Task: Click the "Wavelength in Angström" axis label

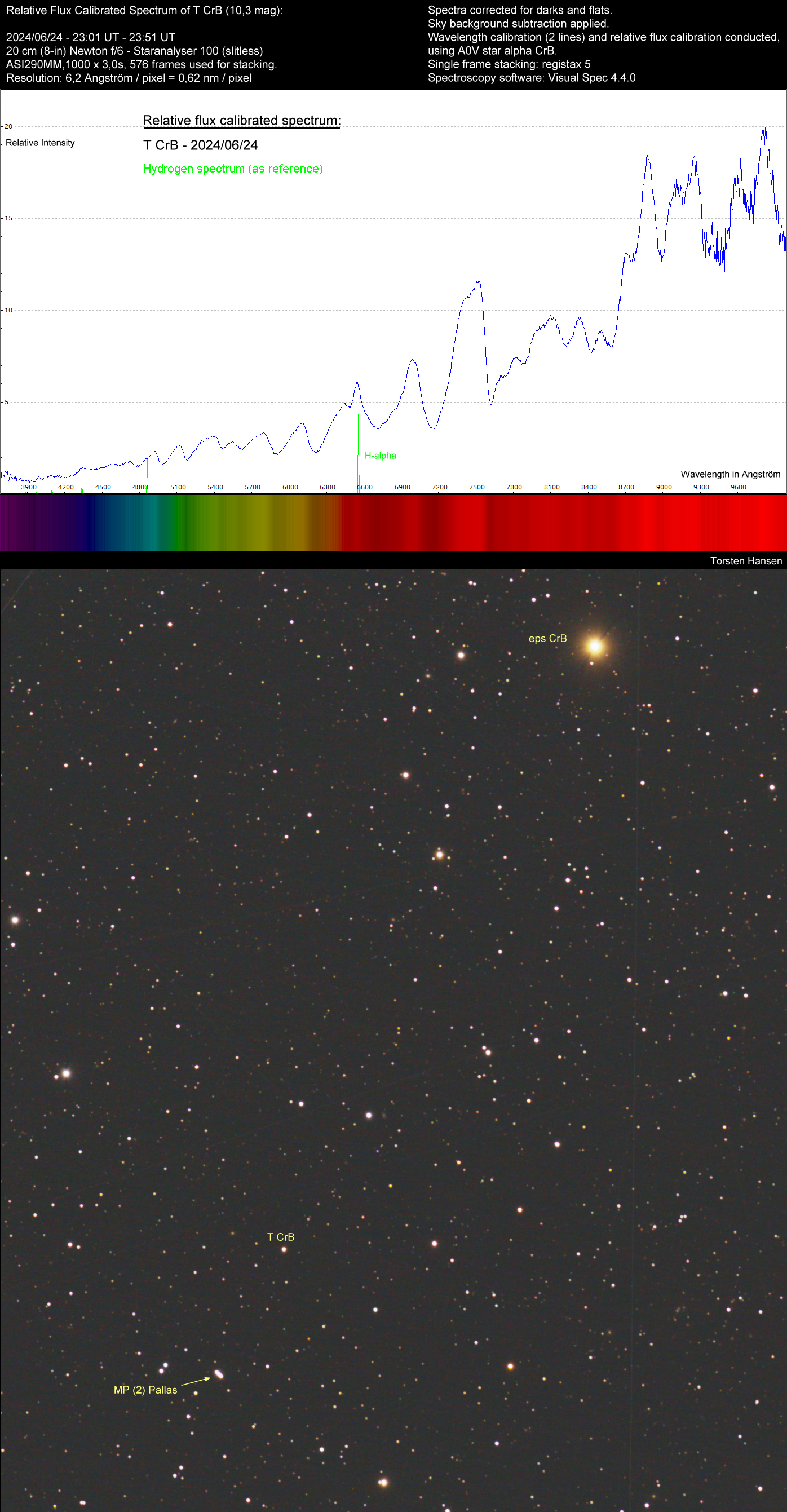Action: [x=730, y=474]
